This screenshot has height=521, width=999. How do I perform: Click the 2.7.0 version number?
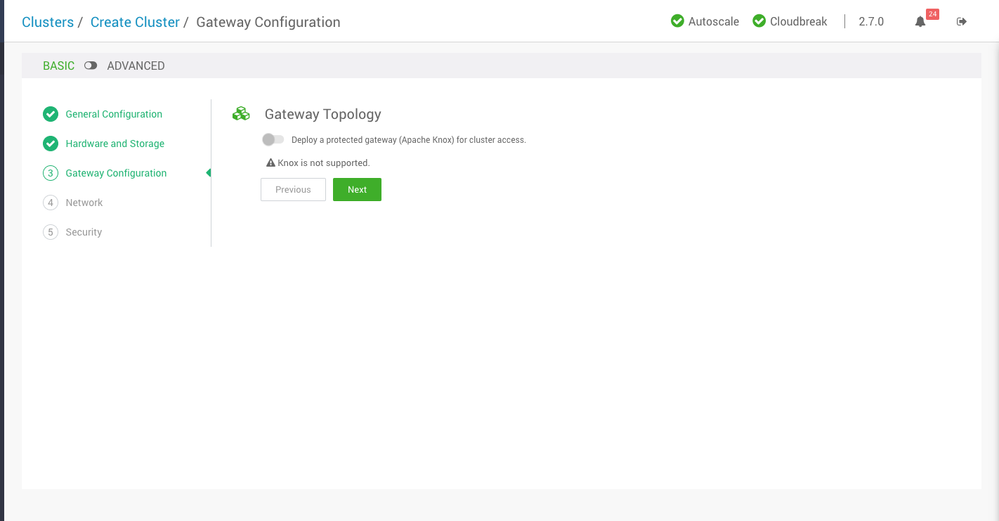[x=871, y=22]
